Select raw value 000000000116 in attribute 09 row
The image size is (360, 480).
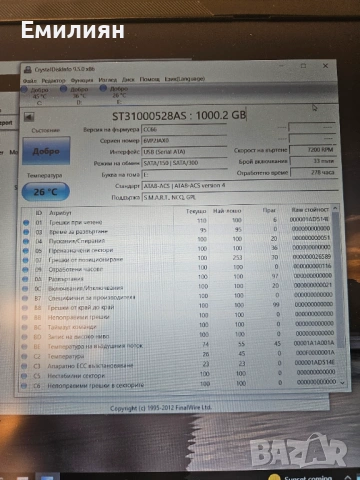(x=312, y=266)
